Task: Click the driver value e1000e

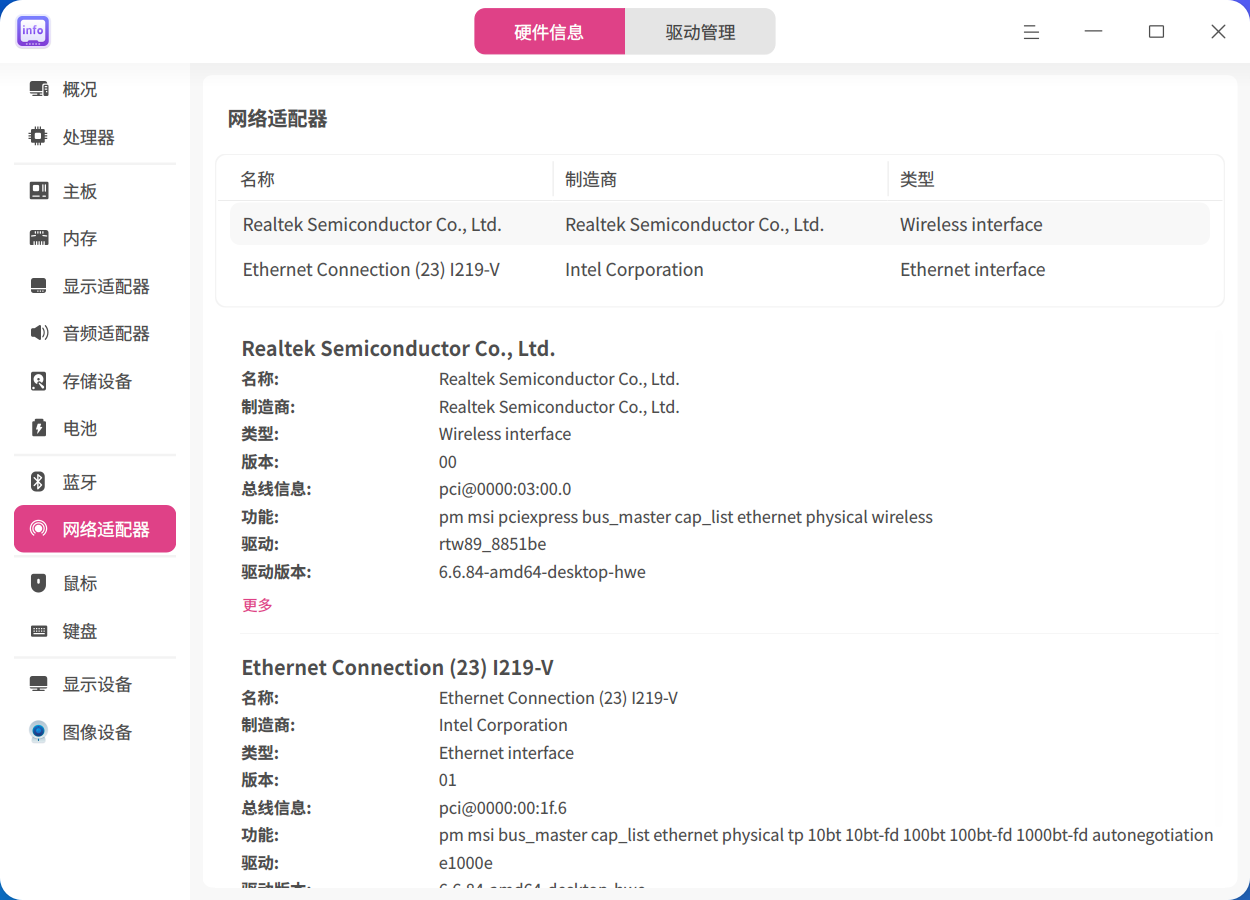Action: (466, 863)
